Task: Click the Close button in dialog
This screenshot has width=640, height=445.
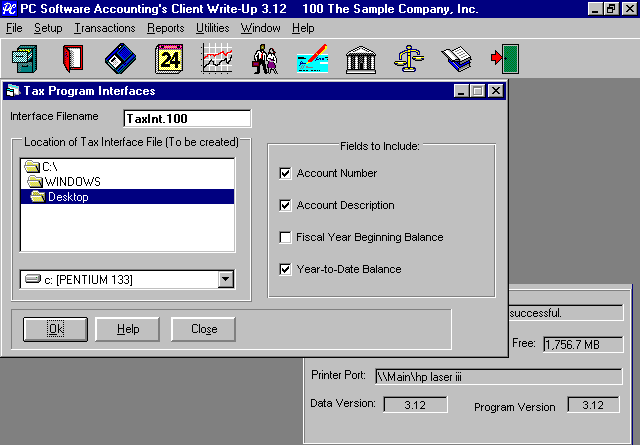Action: click(x=204, y=329)
